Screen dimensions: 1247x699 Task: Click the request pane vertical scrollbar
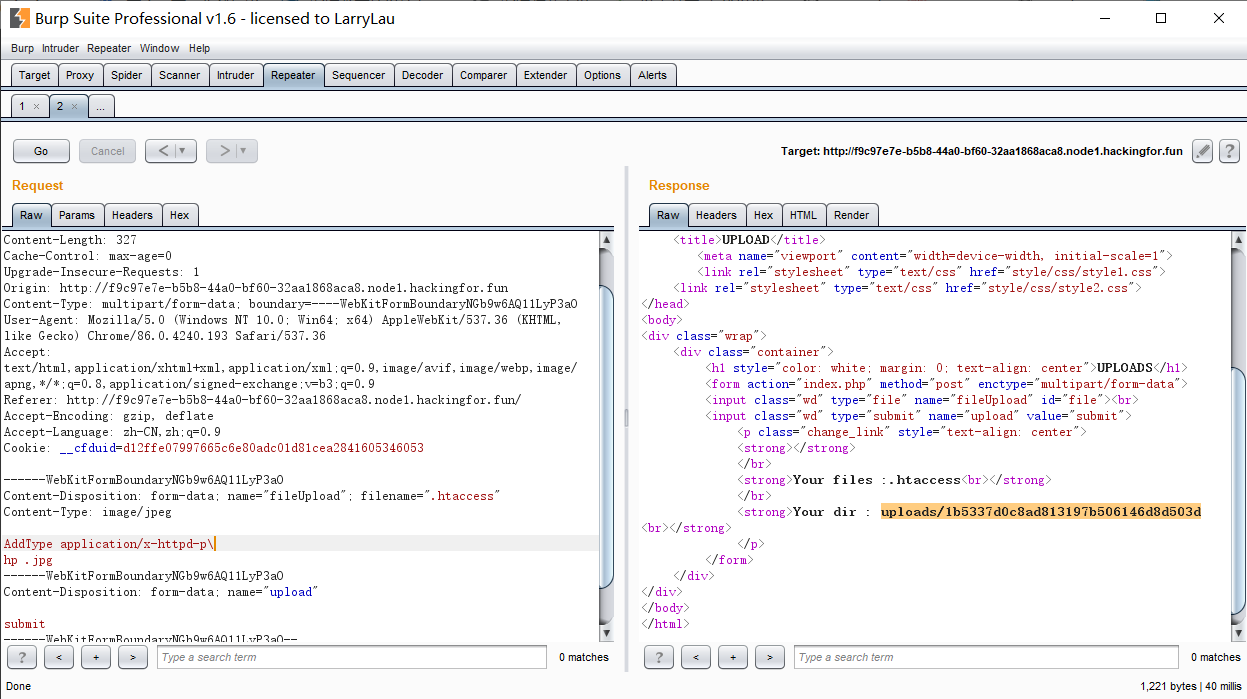coord(606,435)
